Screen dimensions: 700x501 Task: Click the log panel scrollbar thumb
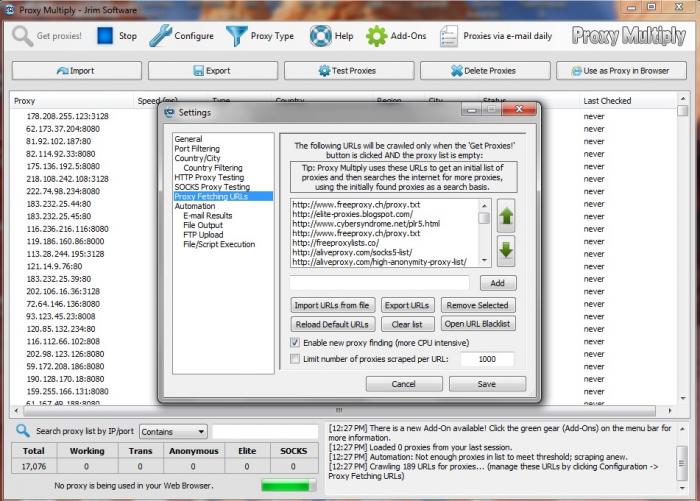pyautogui.click(x=682, y=463)
